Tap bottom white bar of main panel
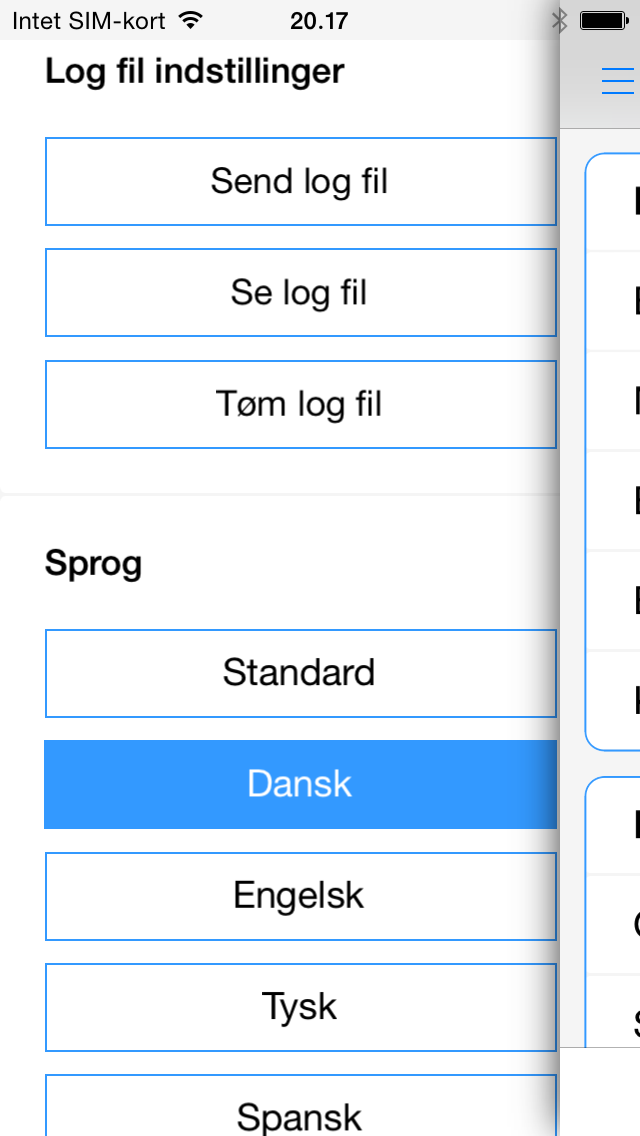640x1136 pixels. [601, 1092]
